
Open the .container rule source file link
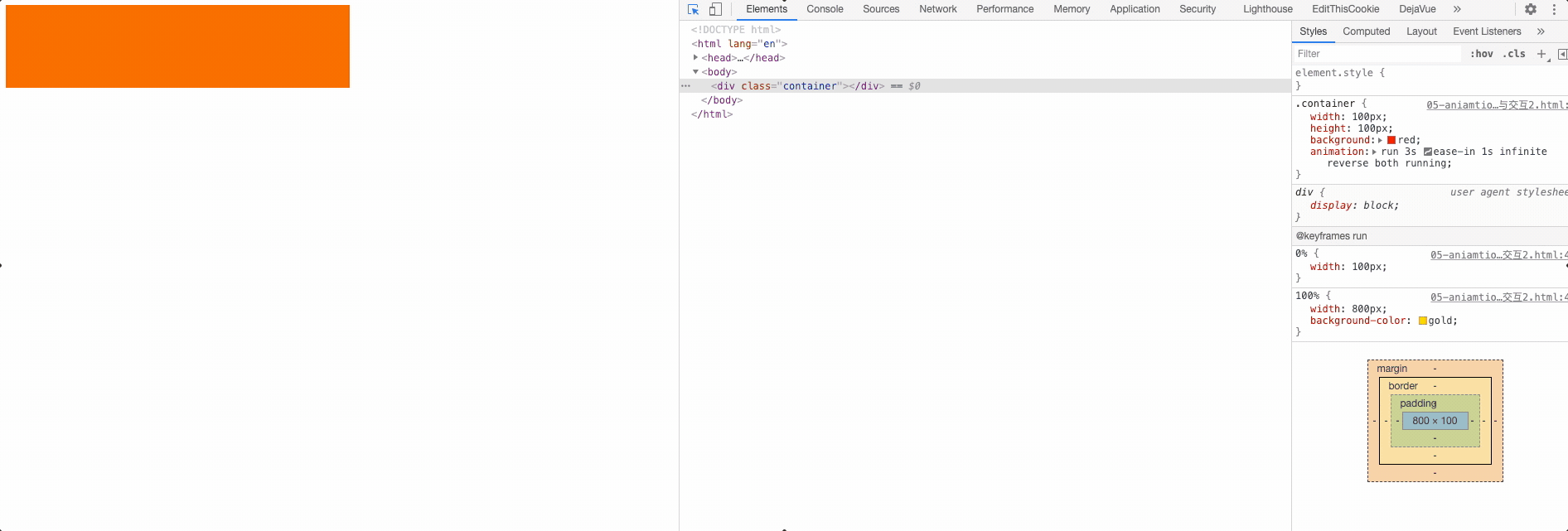pos(1495,105)
